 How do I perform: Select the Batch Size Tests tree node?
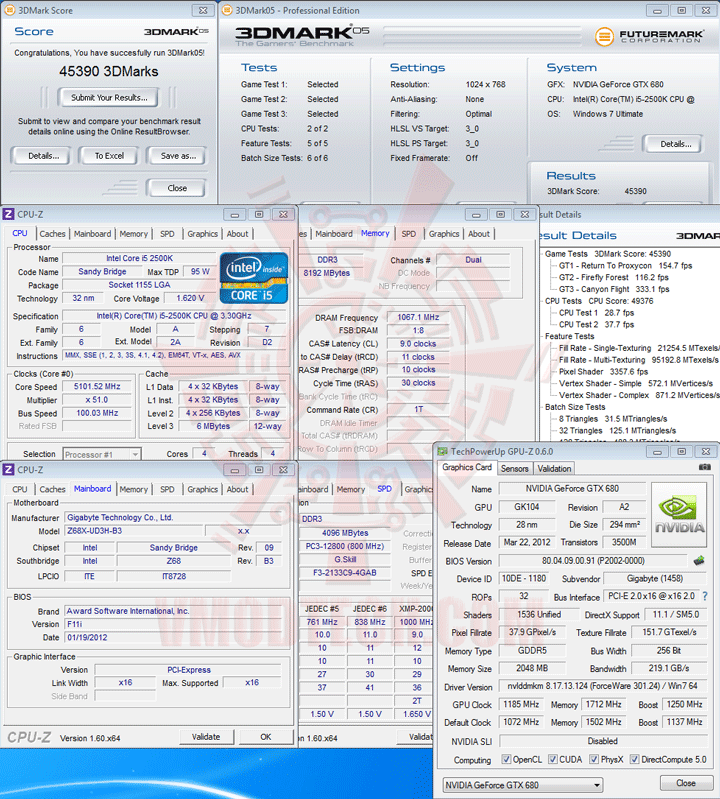tap(575, 407)
